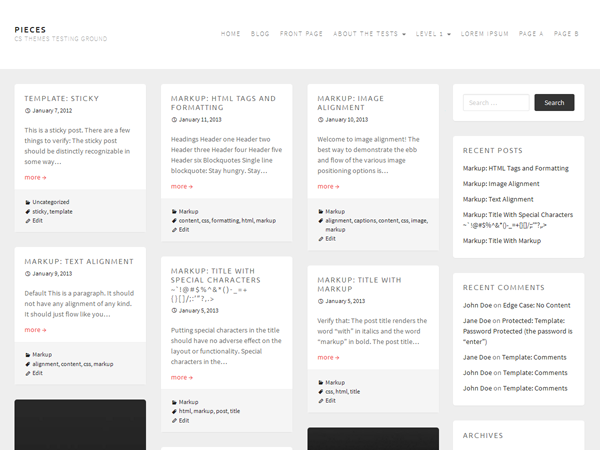Viewport: 600px width, 450px height.
Task: Click pencil icon on Text Alignment post
Action: coord(28,373)
